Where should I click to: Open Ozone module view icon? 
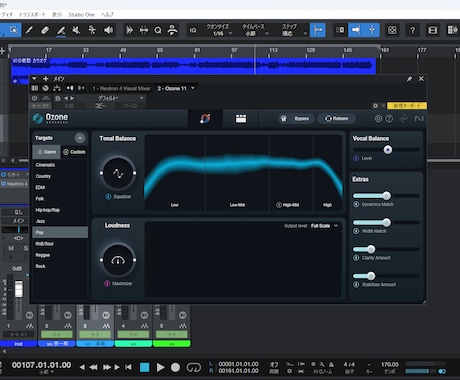(241, 119)
